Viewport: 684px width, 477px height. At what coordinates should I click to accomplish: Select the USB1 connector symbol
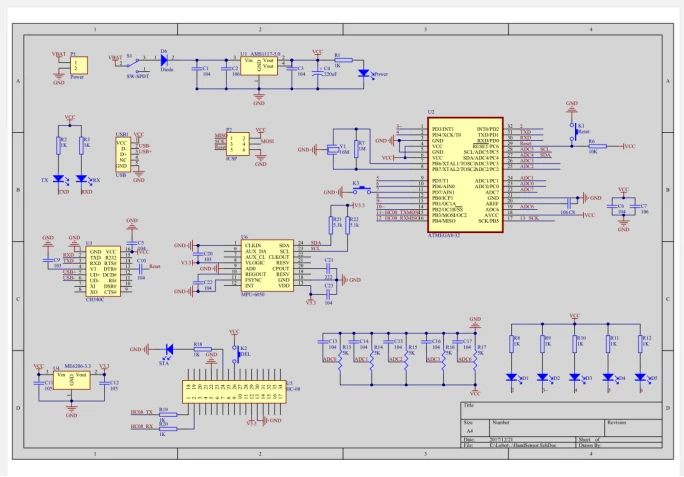point(123,155)
